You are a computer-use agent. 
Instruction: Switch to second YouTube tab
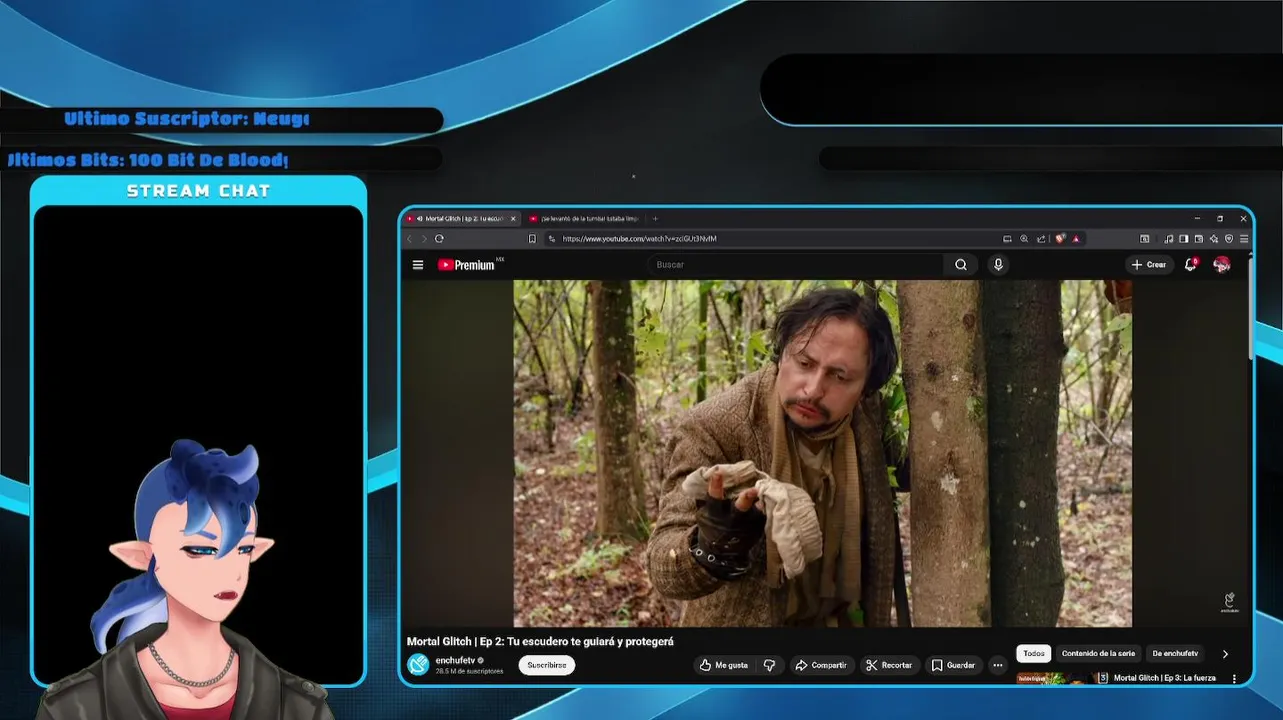pos(584,218)
